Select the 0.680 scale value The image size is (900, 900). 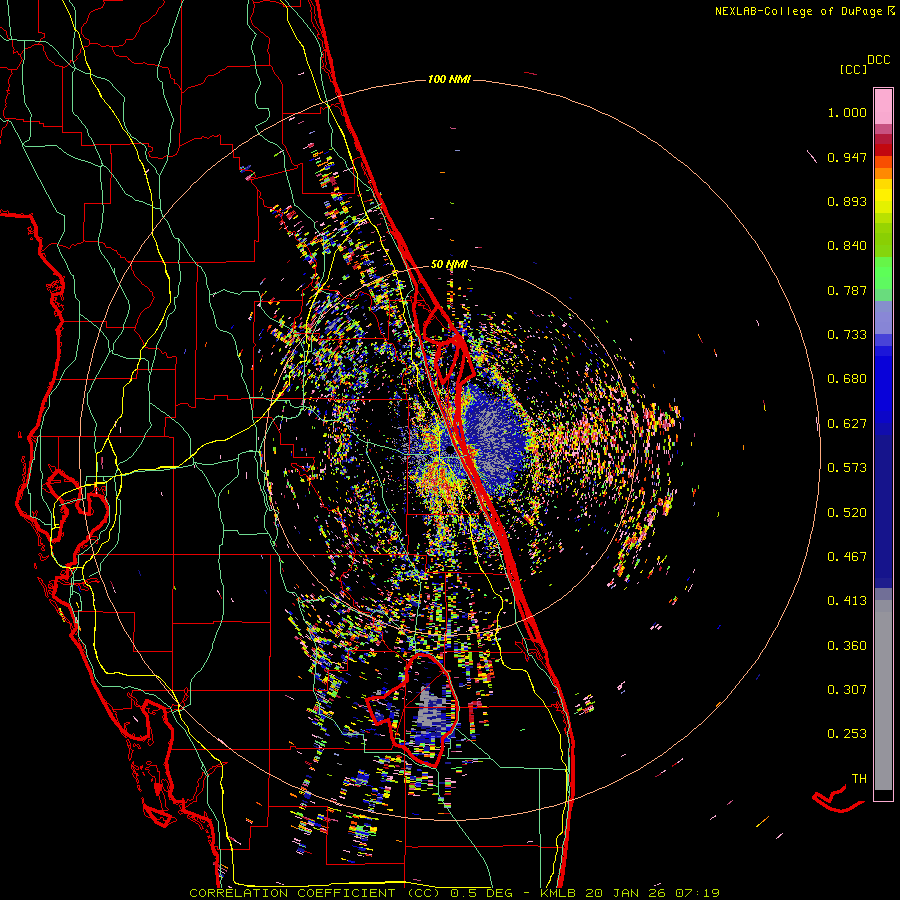pyautogui.click(x=847, y=379)
